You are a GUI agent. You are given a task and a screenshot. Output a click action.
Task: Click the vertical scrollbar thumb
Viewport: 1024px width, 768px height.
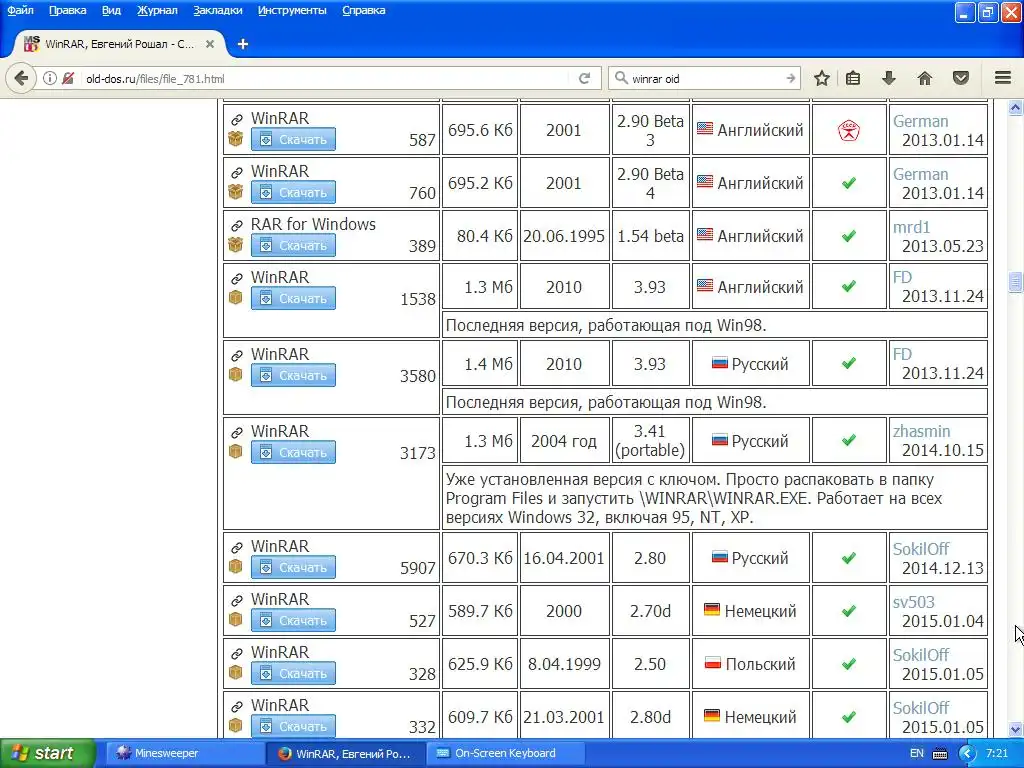pos(1015,281)
